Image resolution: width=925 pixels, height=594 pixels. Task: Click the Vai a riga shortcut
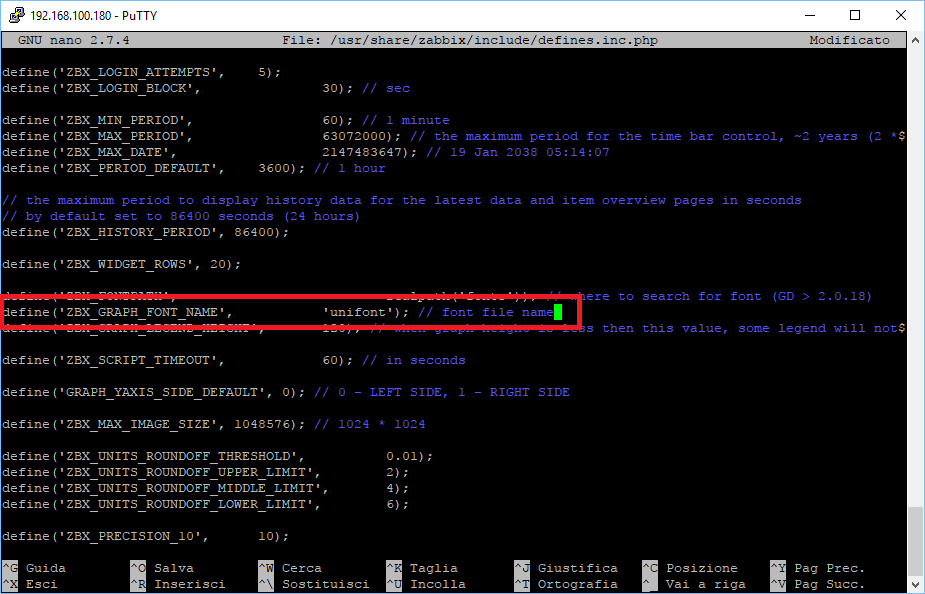tap(694, 584)
